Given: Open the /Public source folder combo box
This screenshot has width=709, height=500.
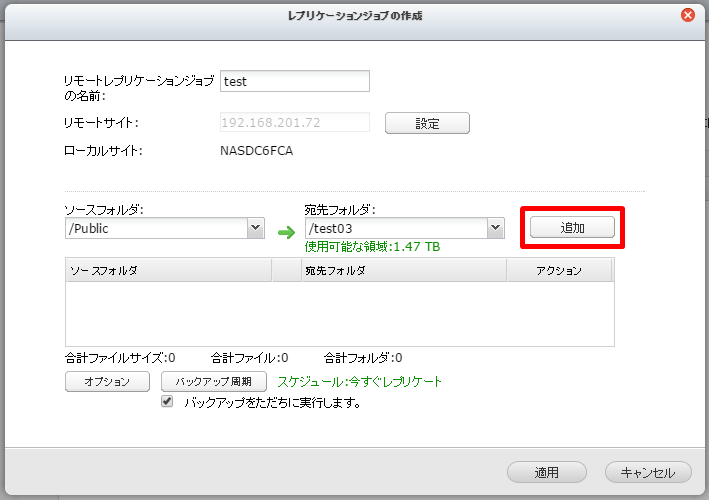Looking at the screenshot, I should point(165,228).
